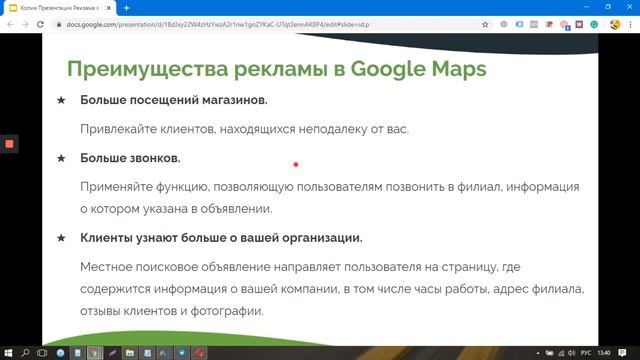Click the battery icon in system tray
This screenshot has height=360, width=640.
click(x=550, y=353)
